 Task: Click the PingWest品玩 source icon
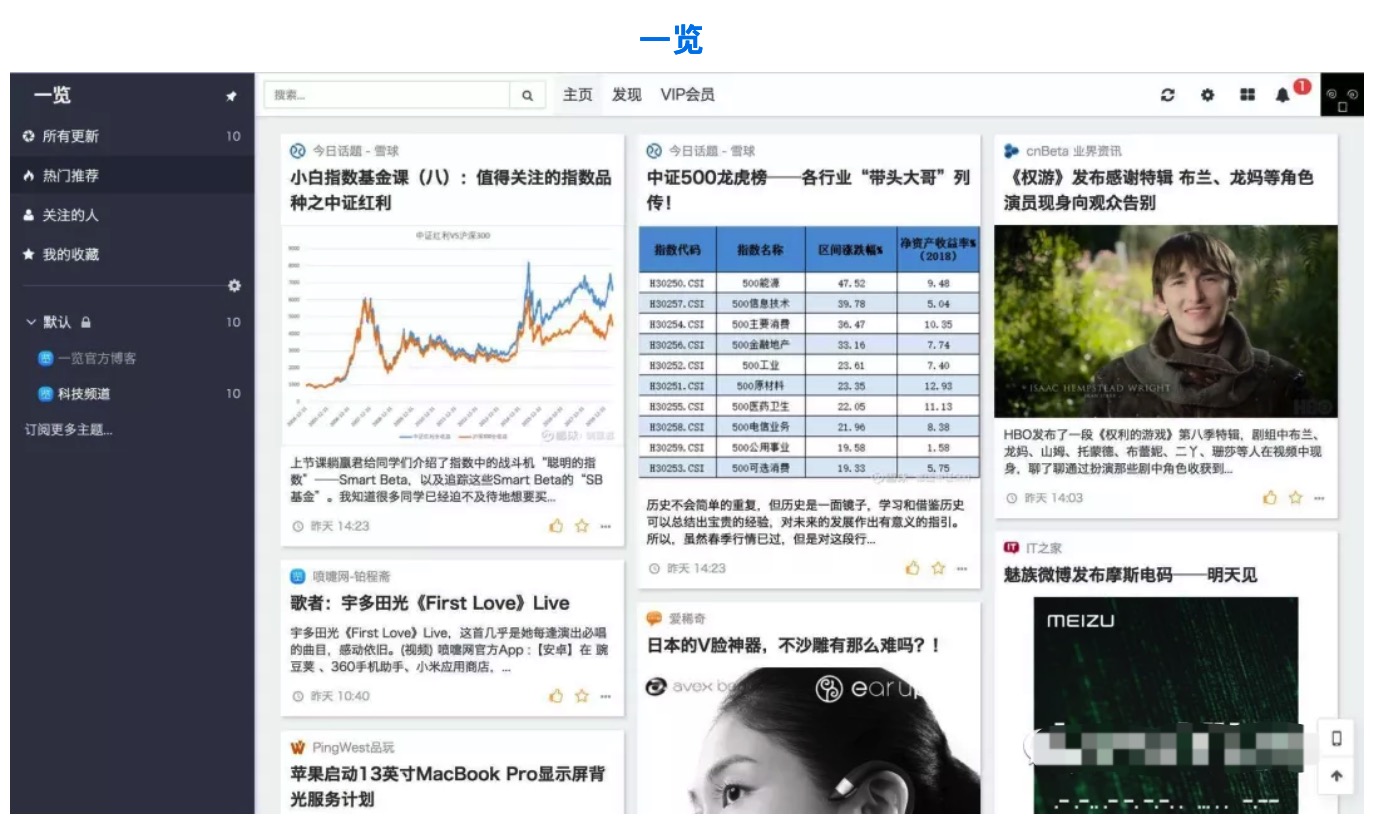(297, 747)
